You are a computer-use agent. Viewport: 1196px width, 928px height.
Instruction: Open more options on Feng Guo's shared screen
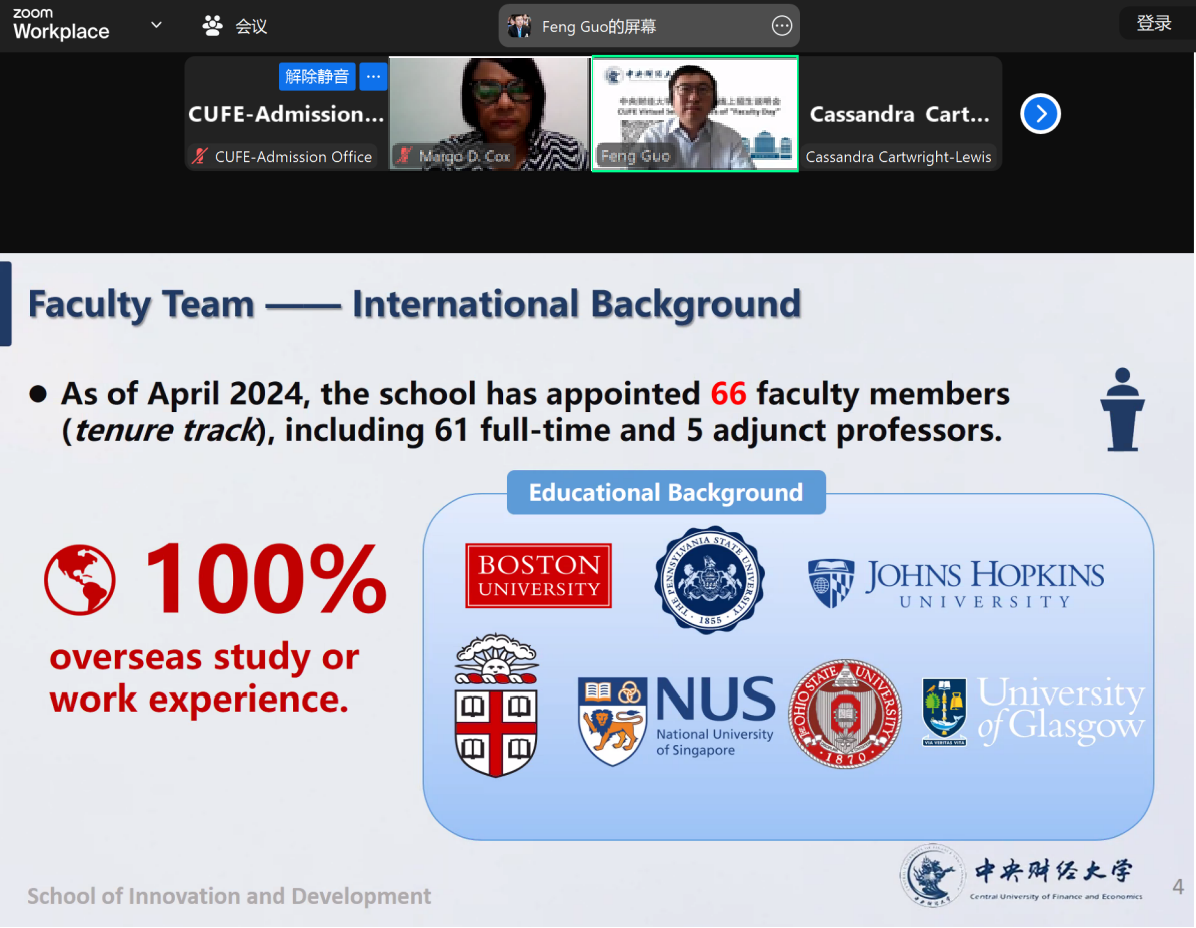(782, 26)
